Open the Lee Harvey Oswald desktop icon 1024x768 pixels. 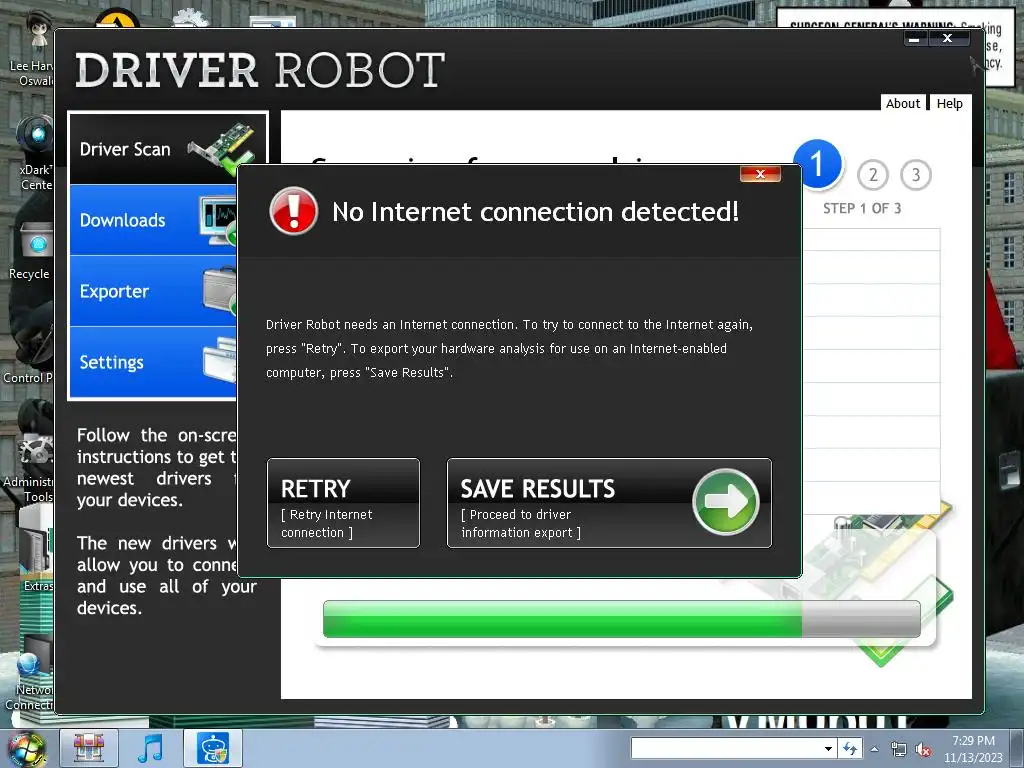pyautogui.click(x=31, y=49)
